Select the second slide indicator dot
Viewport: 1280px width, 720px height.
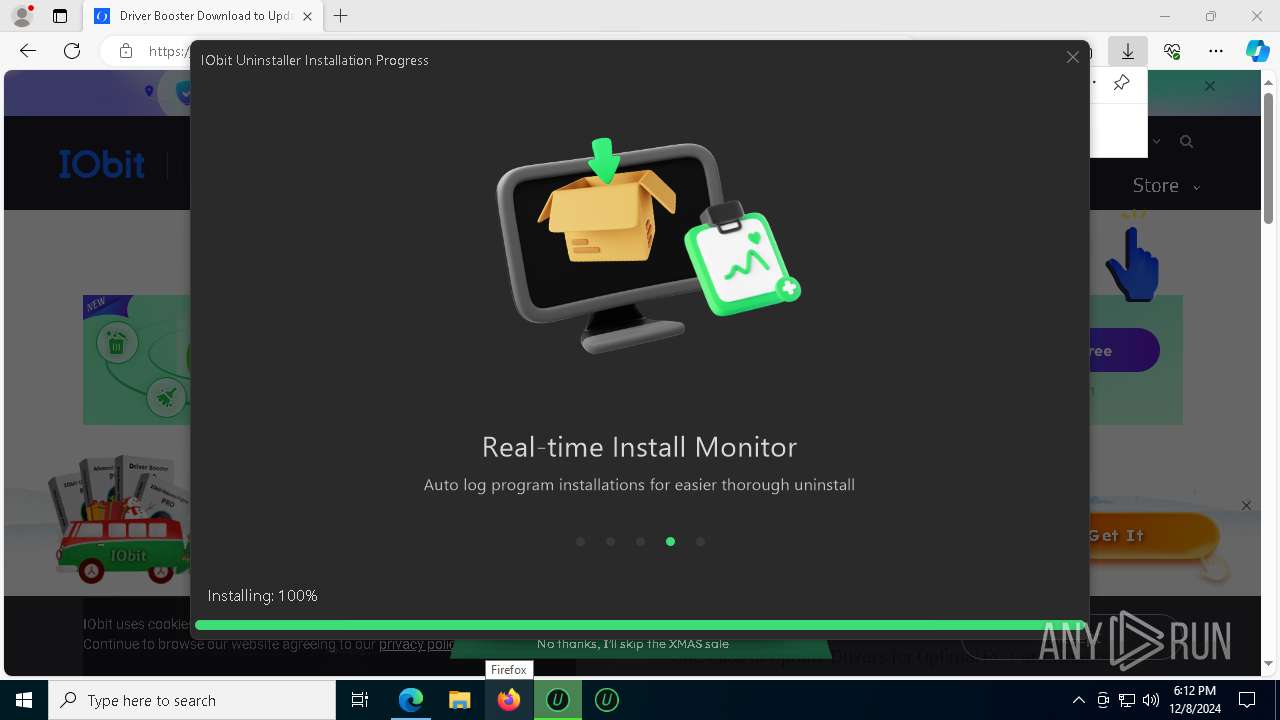pyautogui.click(x=610, y=541)
